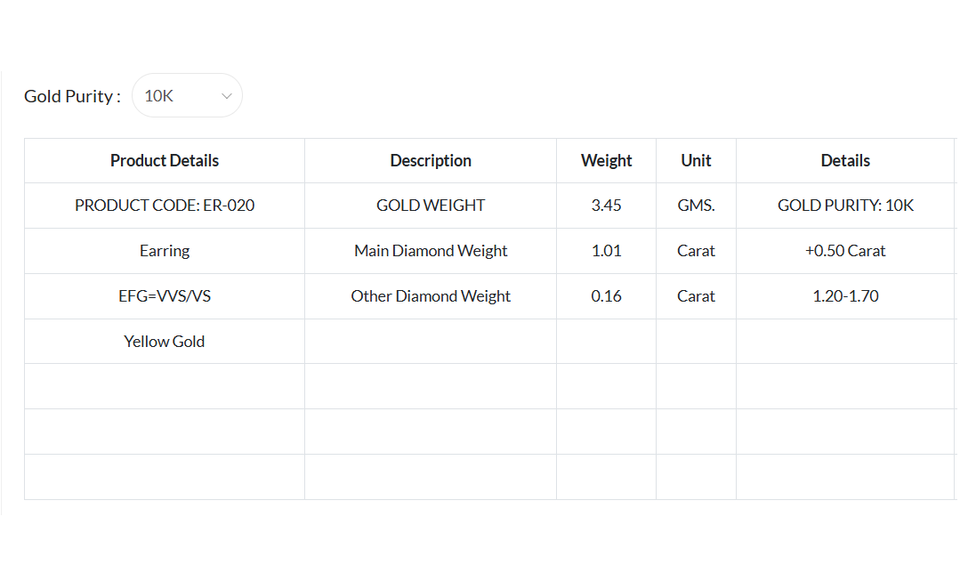Click the +0.50 Carat details cell
960x565 pixels.
point(845,251)
